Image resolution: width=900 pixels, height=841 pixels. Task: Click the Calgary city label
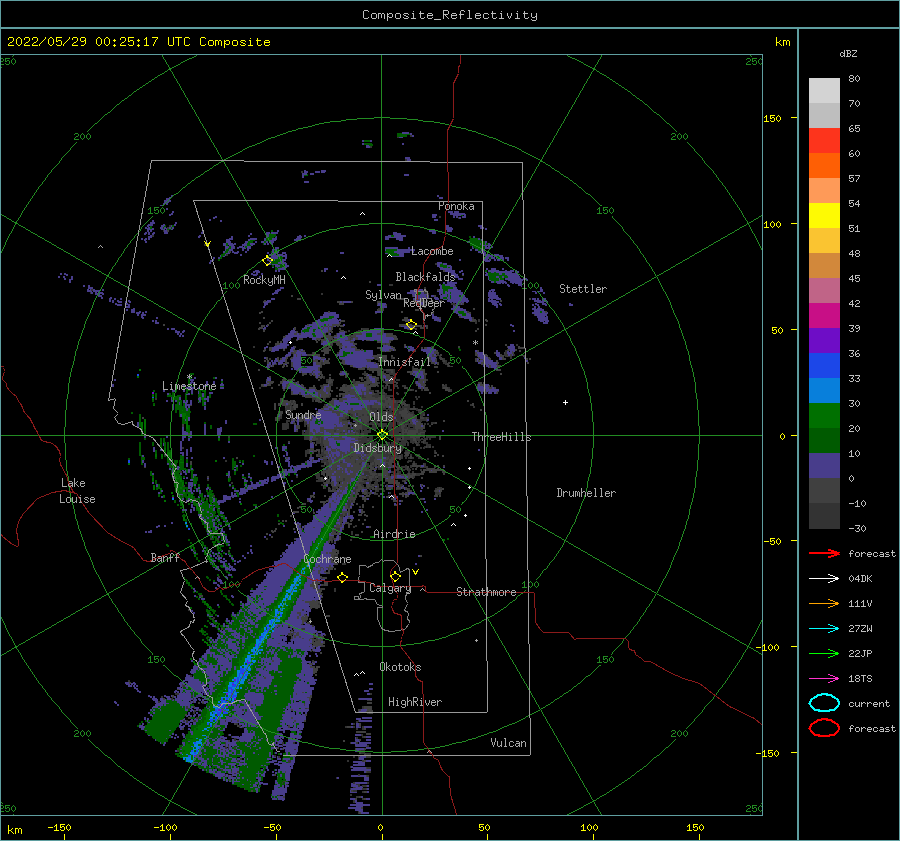390,588
